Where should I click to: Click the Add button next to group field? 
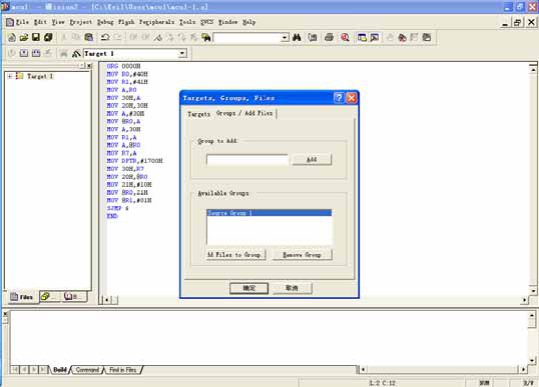point(311,159)
